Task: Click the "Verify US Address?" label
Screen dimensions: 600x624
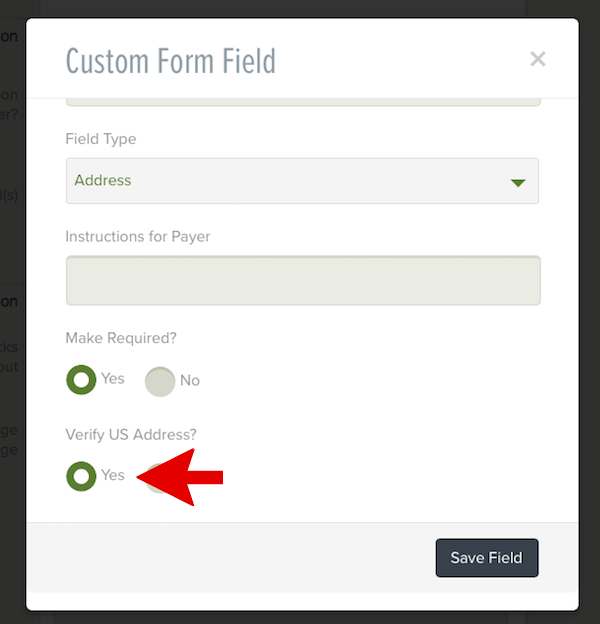Action: 129,435
